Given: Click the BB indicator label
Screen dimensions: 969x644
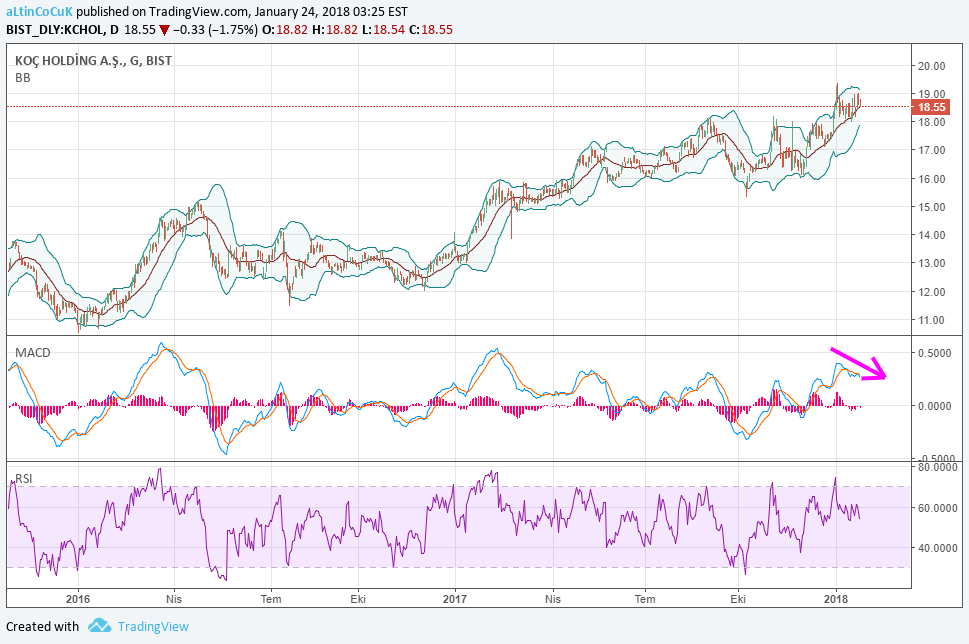Looking at the screenshot, I should pyautogui.click(x=23, y=78).
